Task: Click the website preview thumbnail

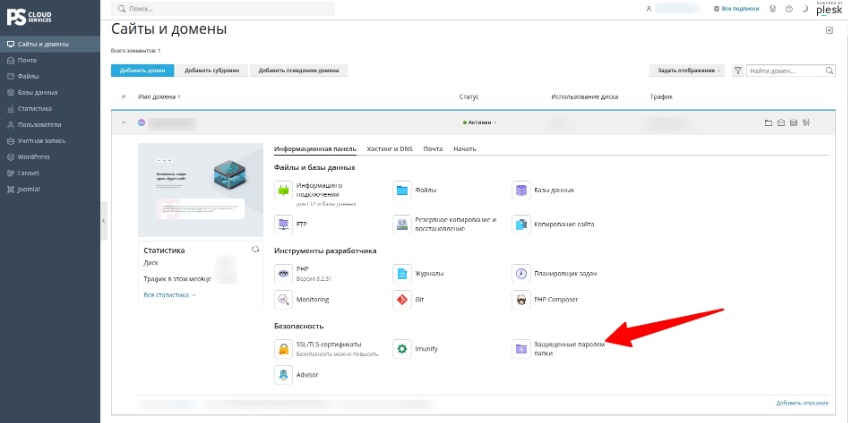Action: (201, 190)
